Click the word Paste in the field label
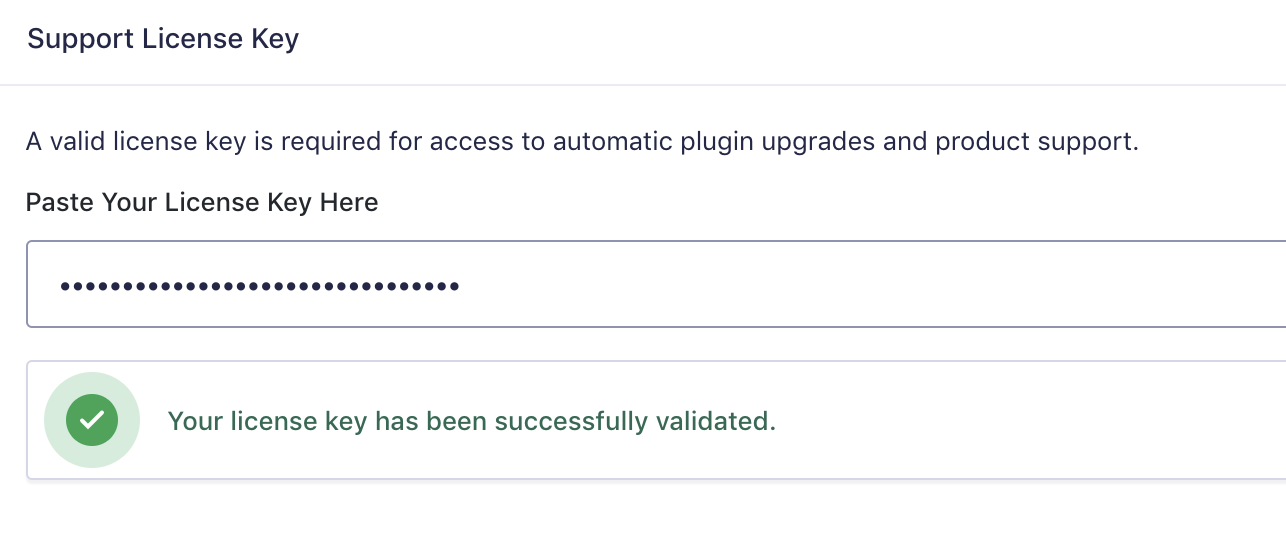The height and width of the screenshot is (540, 1286). [x=60, y=203]
